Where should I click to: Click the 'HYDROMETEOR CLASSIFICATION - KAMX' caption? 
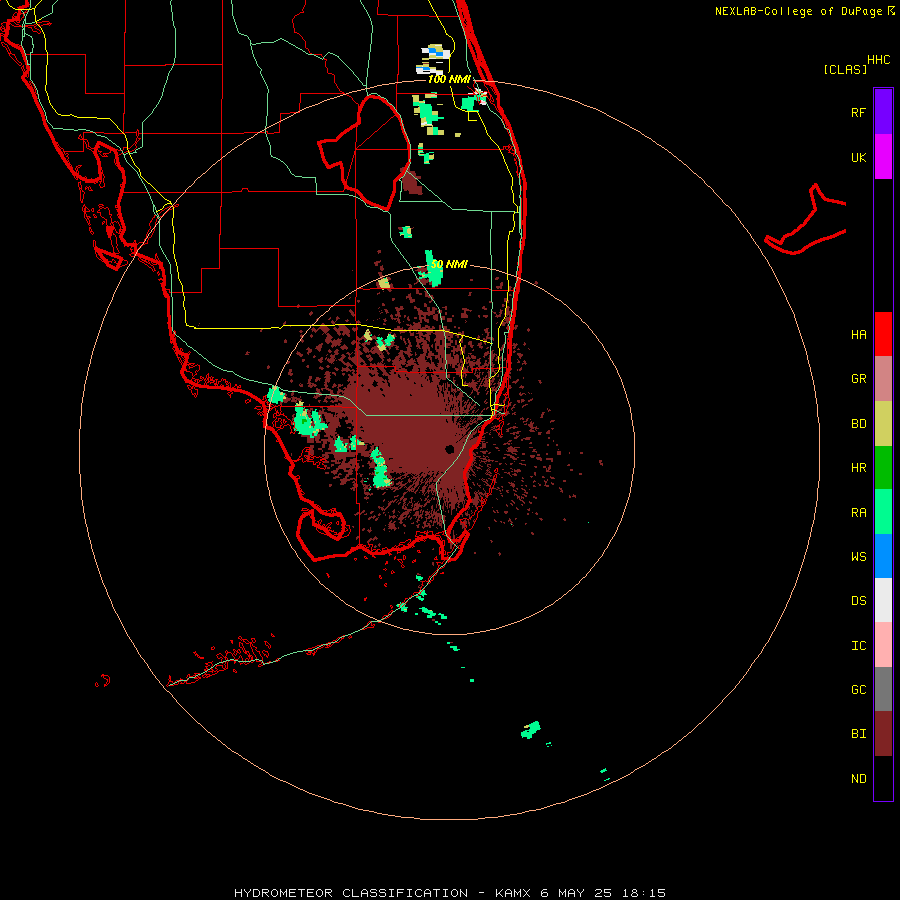coord(382,893)
